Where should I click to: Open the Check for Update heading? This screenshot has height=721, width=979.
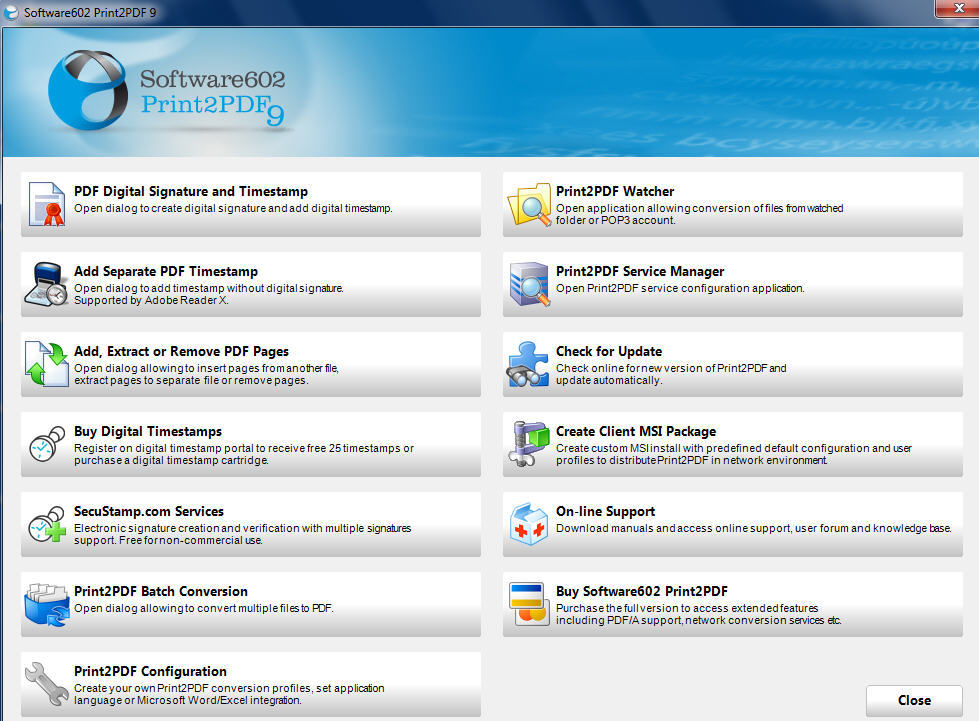click(609, 351)
